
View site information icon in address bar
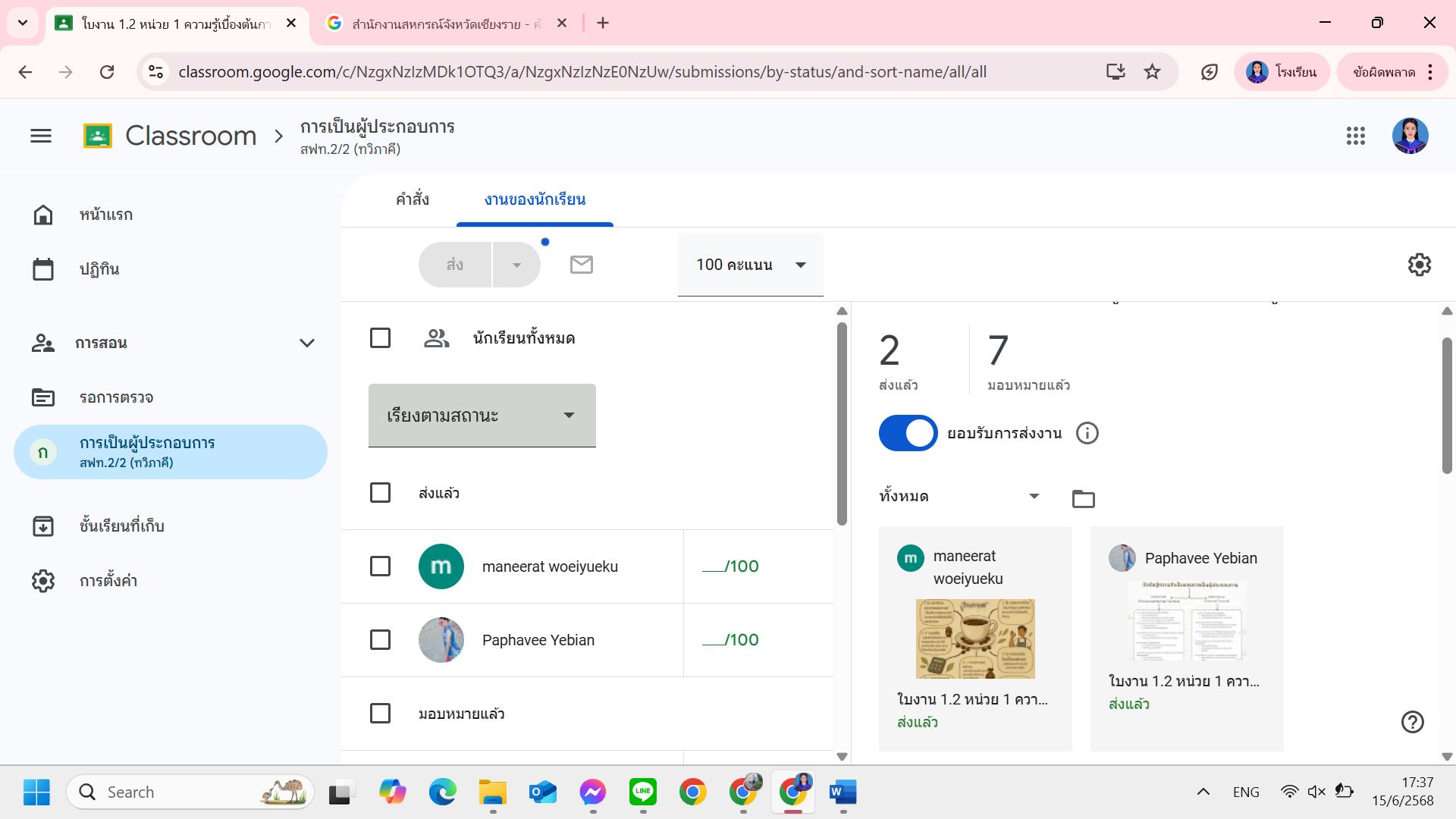click(156, 72)
